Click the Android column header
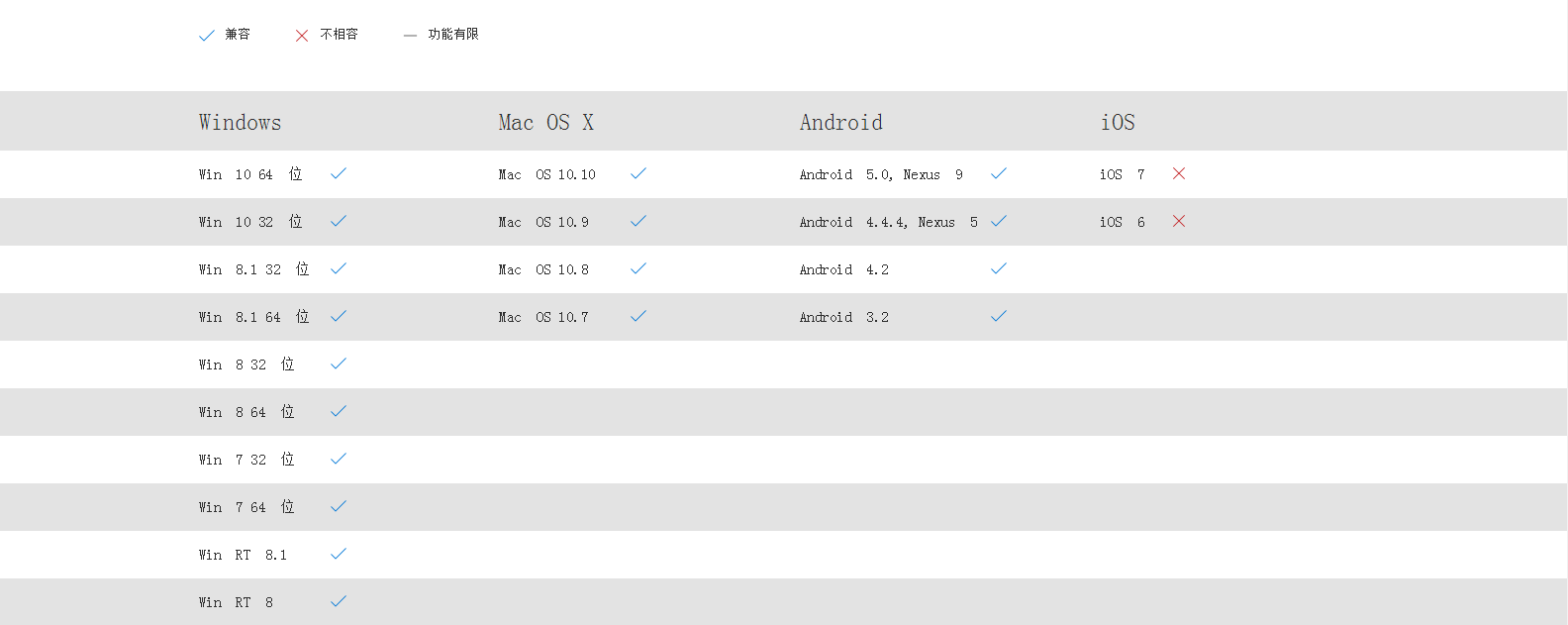The image size is (1568, 625). point(841,122)
